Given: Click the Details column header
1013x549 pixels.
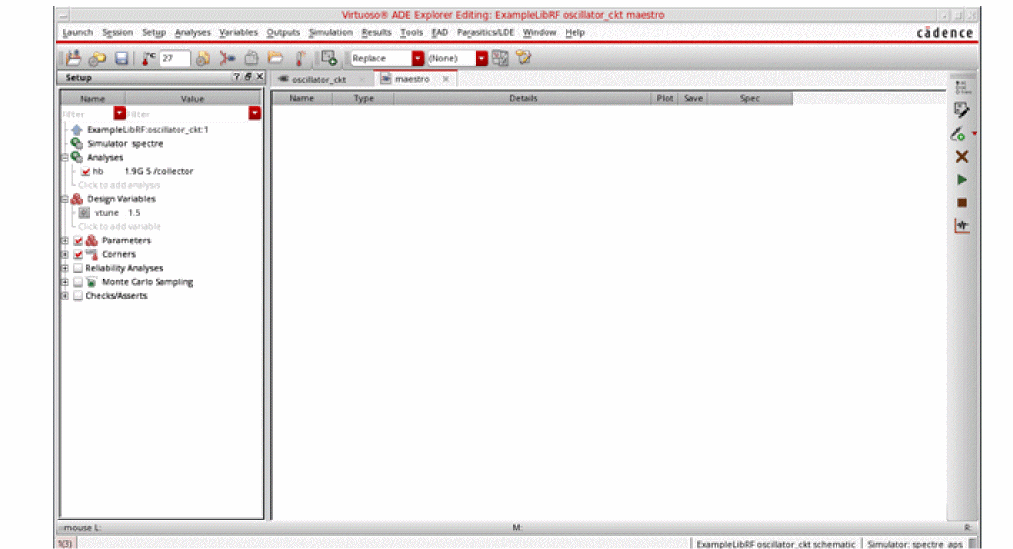Looking at the screenshot, I should (523, 98).
